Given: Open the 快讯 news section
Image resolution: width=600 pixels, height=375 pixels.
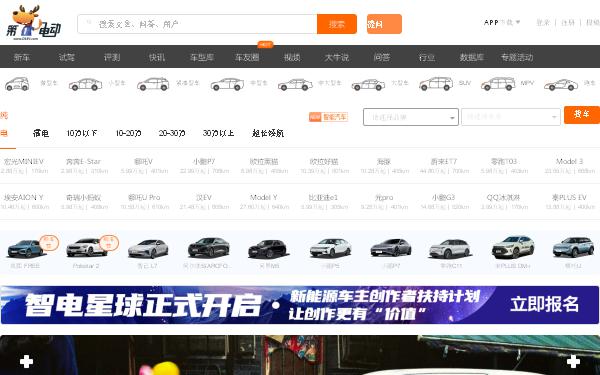Looking at the screenshot, I should [157, 57].
